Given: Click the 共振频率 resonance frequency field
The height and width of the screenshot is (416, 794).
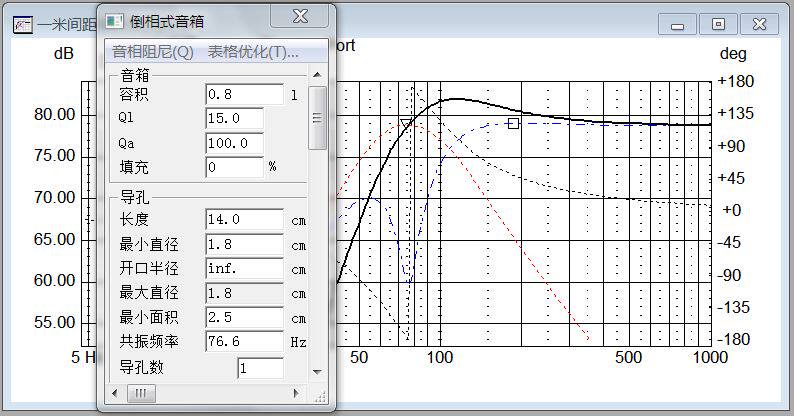Looking at the screenshot, I should pos(244,342).
